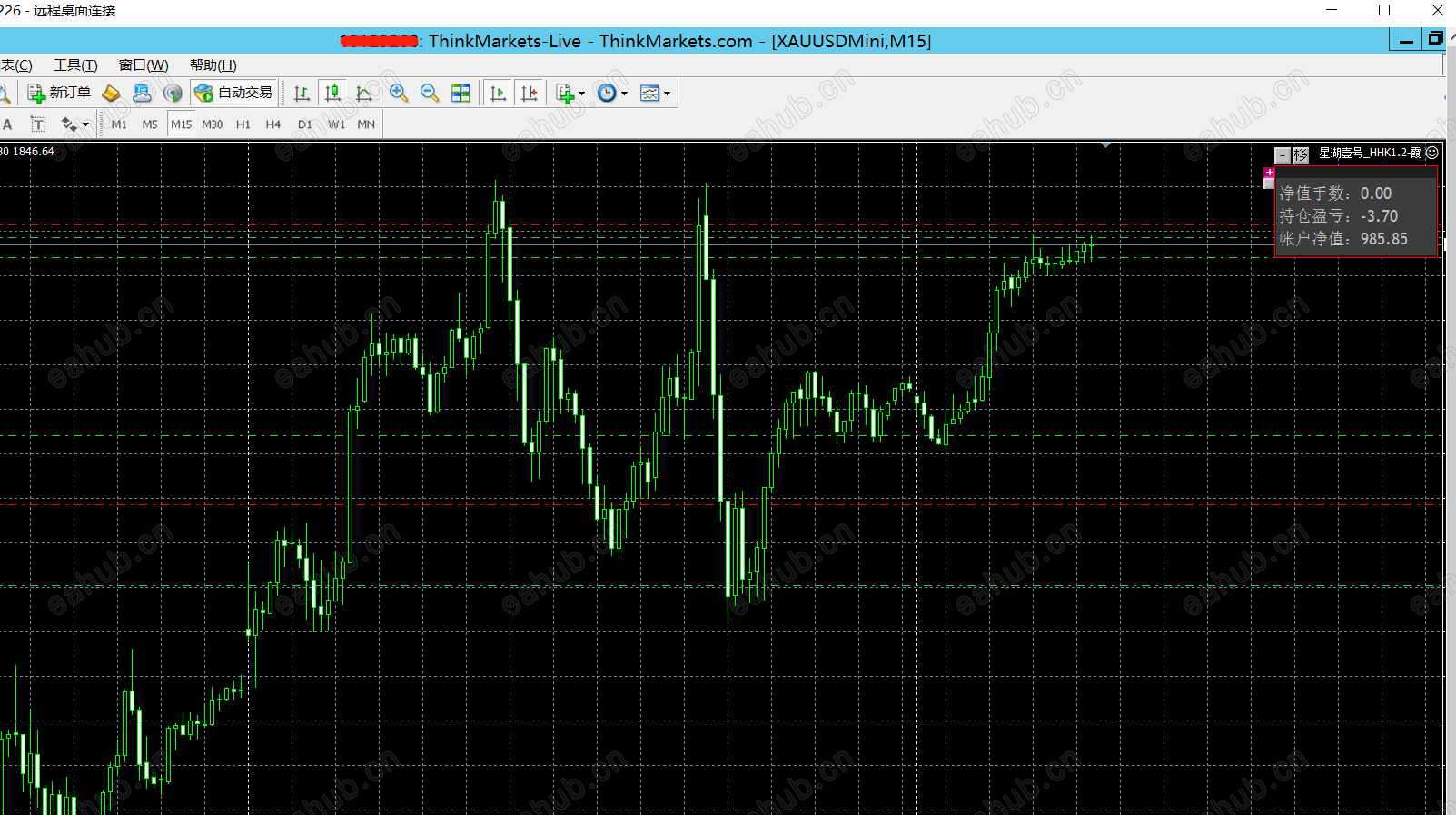1456x815 pixels.
Task: Select the active M15 timeframe button
Action: pos(182,124)
